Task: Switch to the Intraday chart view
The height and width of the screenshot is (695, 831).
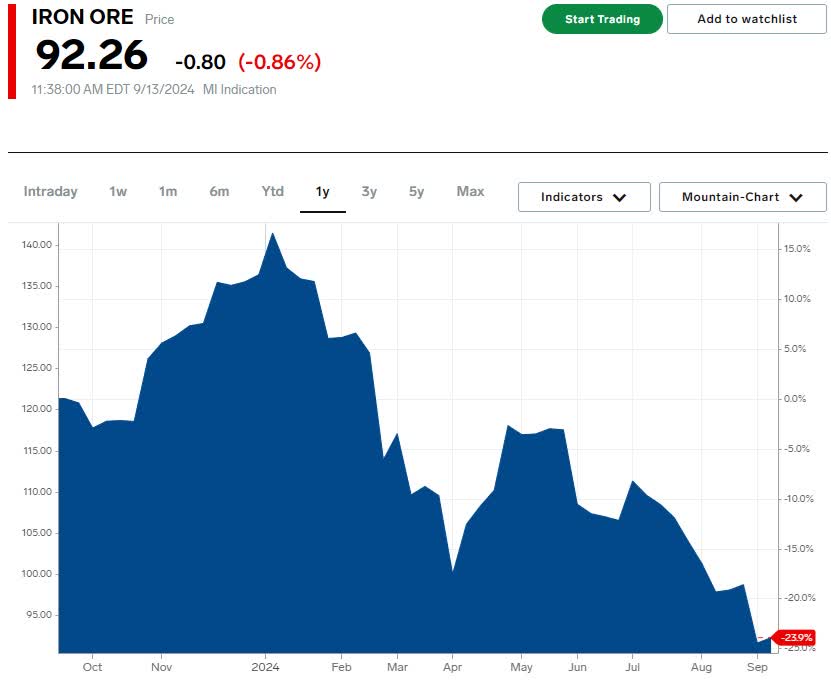Action: click(x=51, y=192)
